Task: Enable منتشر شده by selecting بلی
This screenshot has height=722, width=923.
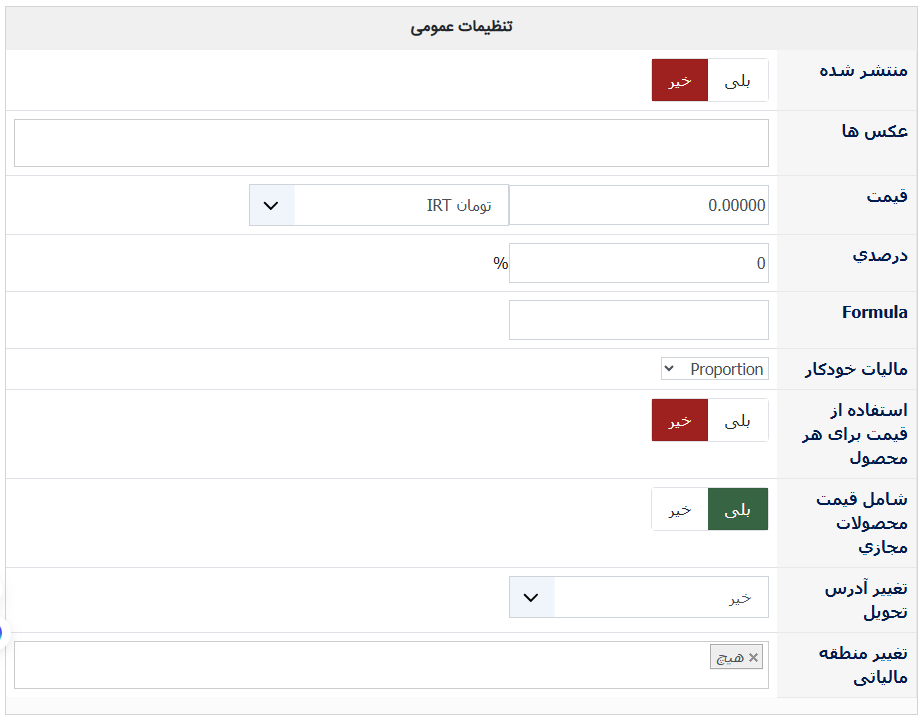Action: [x=739, y=80]
